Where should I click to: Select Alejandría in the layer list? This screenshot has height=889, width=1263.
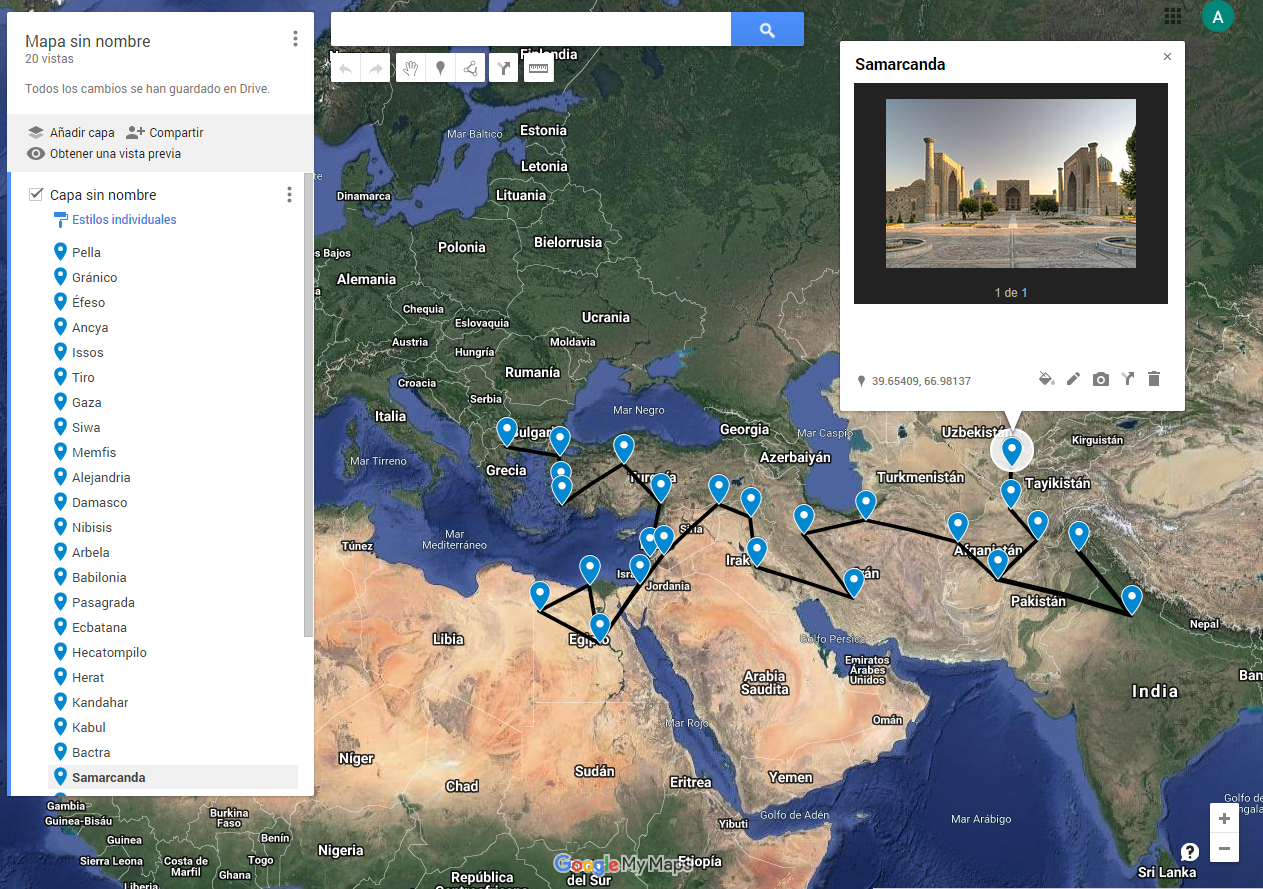[101, 478]
